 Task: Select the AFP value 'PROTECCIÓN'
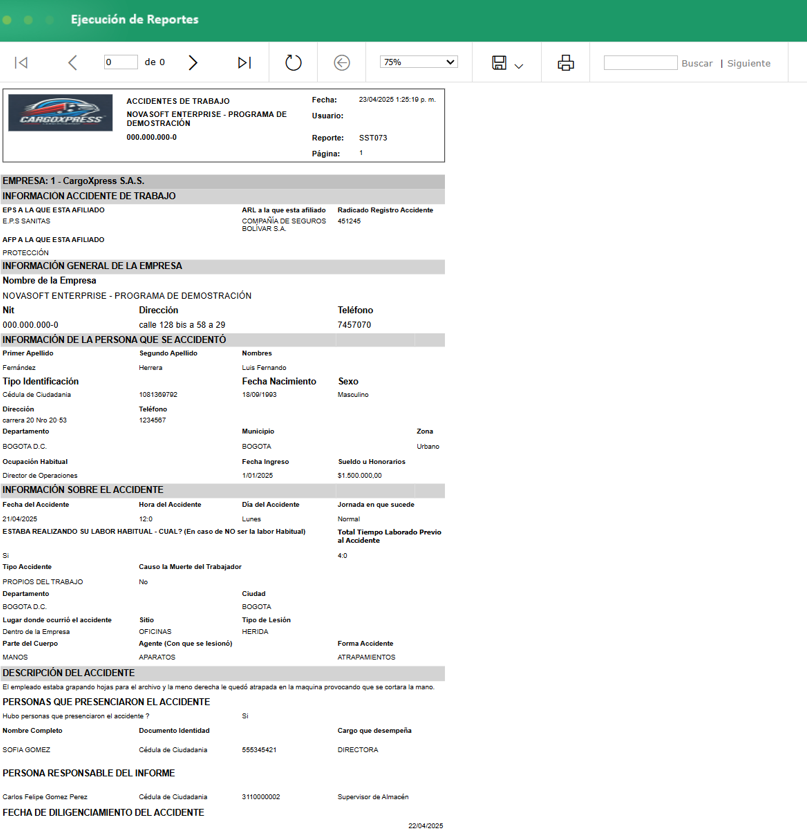(x=26, y=253)
